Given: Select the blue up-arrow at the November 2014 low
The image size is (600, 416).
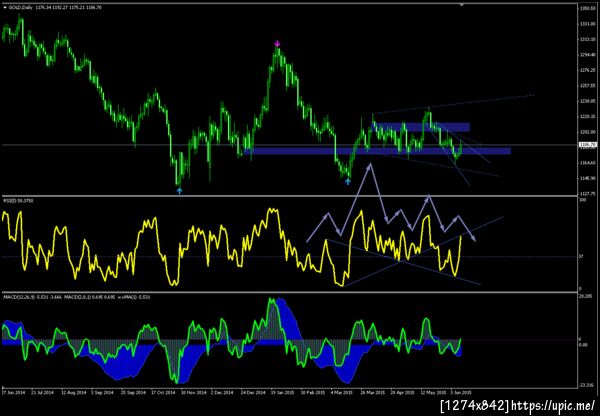Looking at the screenshot, I should pyautogui.click(x=179, y=191).
